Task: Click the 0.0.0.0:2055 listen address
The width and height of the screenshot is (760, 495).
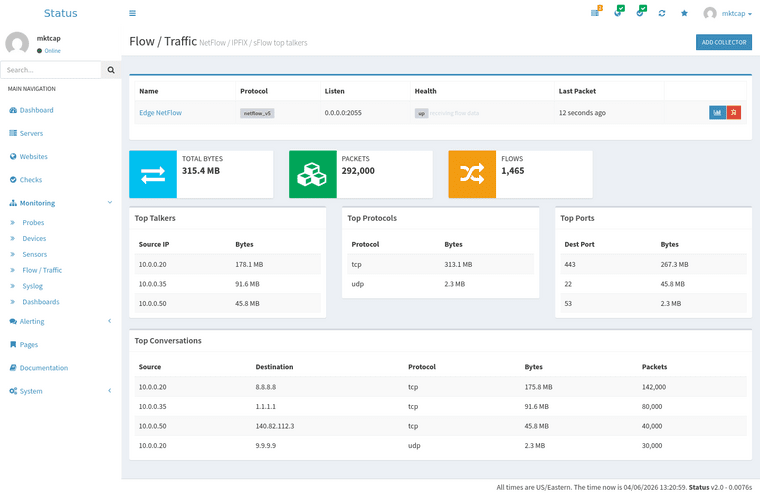Action: point(343,112)
